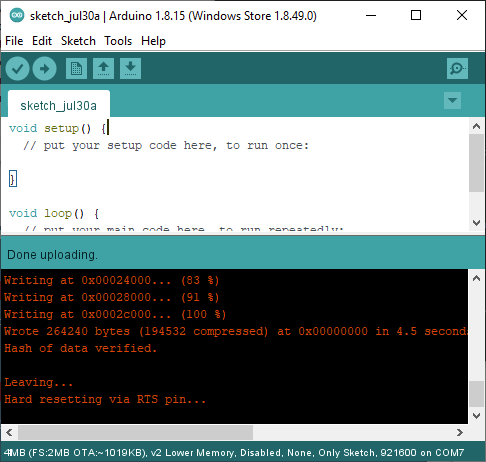Click the console vertical scrollbar thumb
Screen dimensions: 486x462
click(x=476, y=394)
